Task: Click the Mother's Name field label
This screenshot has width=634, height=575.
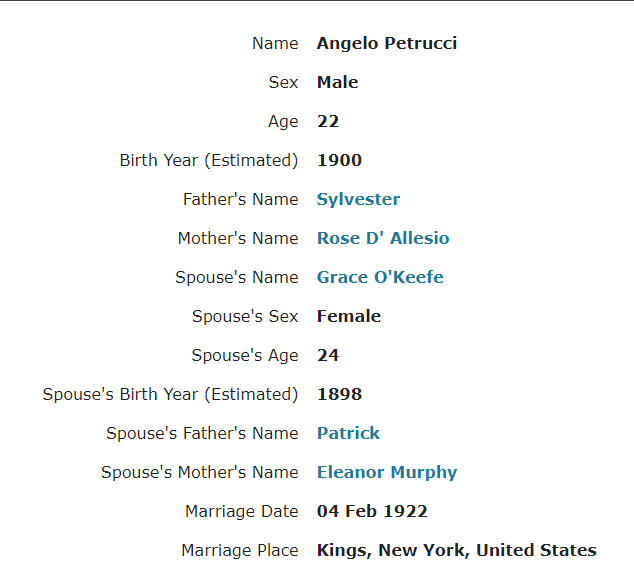Action: click(x=238, y=238)
